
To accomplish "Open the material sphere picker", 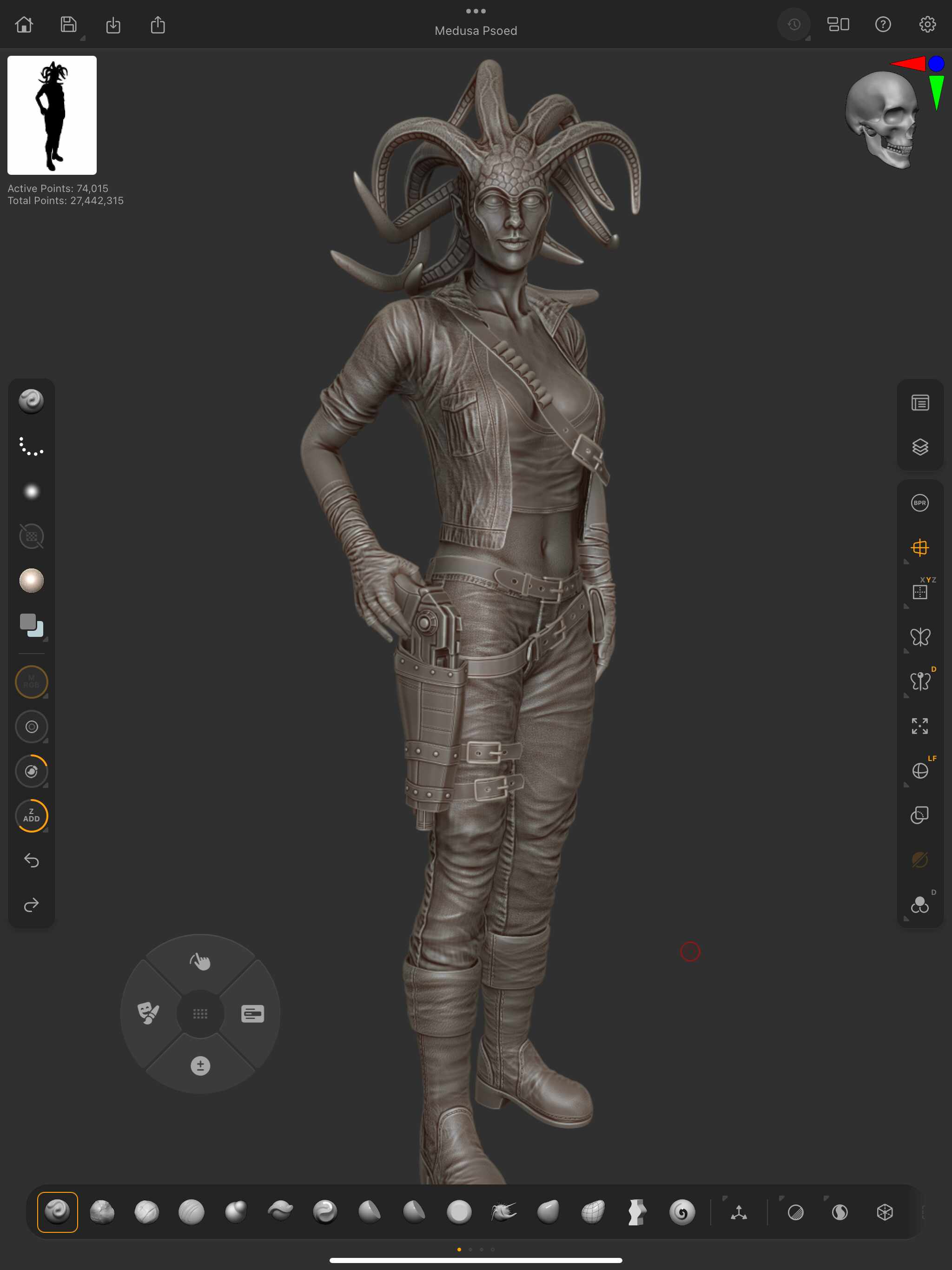I will tap(32, 581).
